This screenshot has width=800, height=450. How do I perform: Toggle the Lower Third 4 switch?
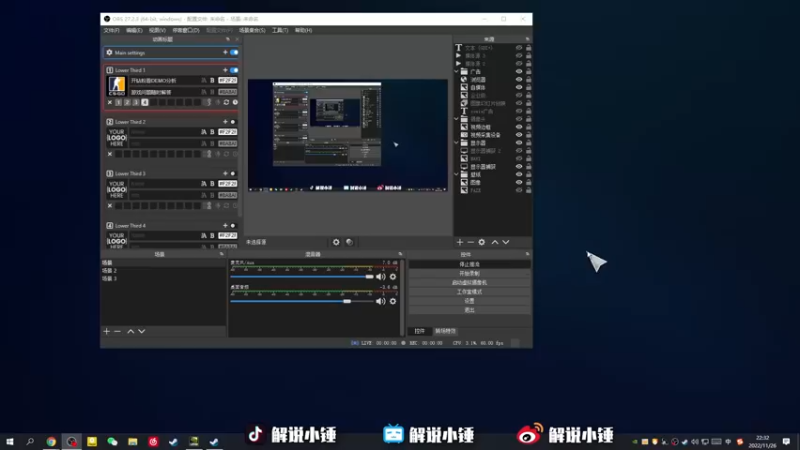click(233, 226)
